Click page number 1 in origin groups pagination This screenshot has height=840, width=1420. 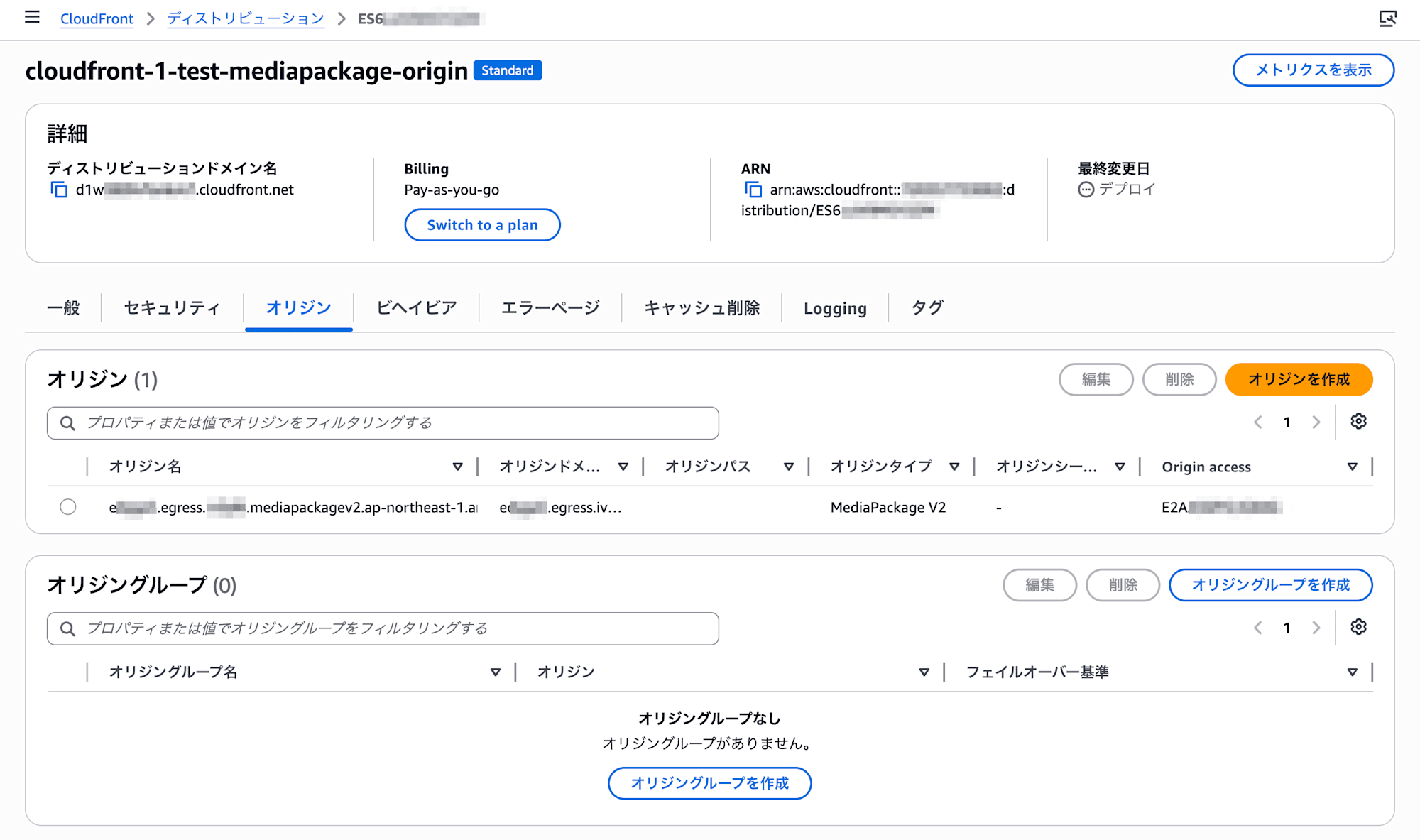(1287, 628)
